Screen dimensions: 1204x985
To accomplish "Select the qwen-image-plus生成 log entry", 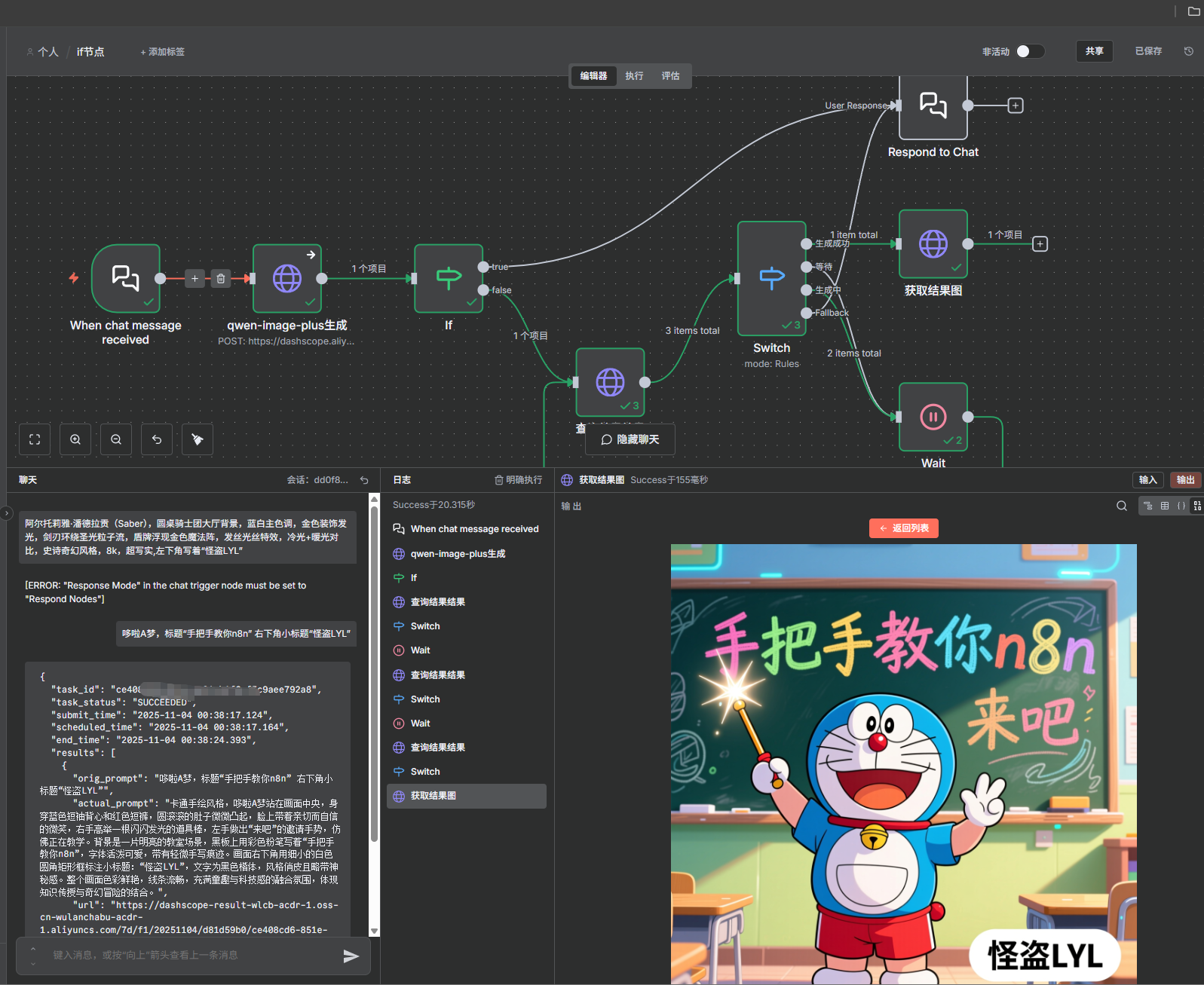I will coord(467,554).
